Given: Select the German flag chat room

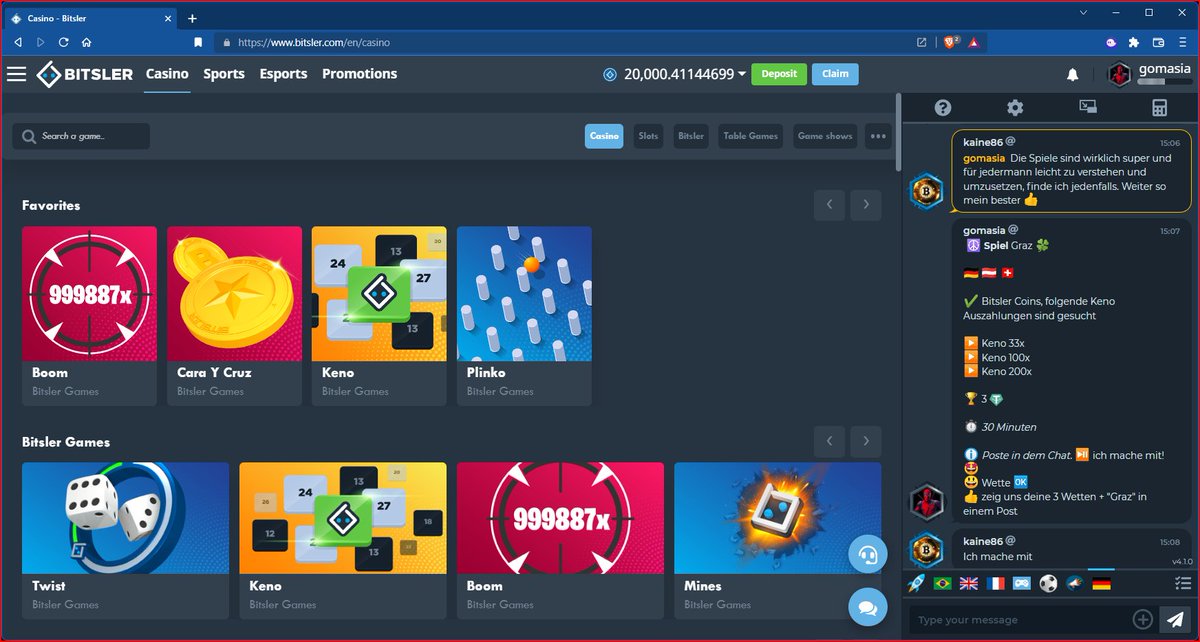Looking at the screenshot, I should [1101, 583].
